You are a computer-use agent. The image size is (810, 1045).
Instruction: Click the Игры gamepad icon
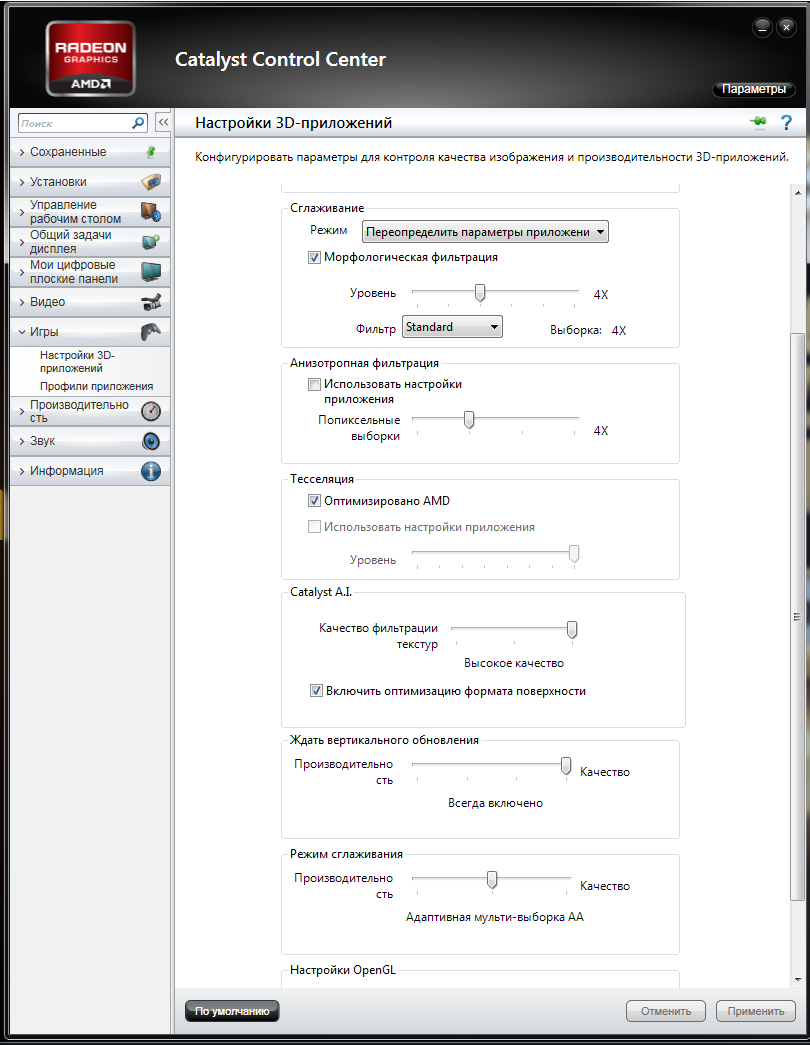coord(151,331)
